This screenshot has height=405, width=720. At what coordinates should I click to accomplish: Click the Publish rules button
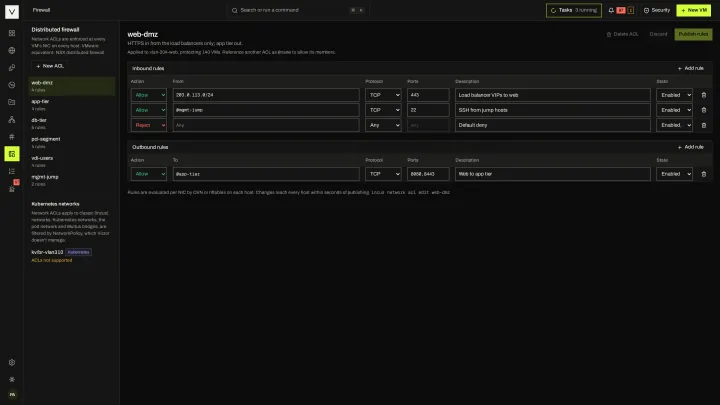[693, 34]
